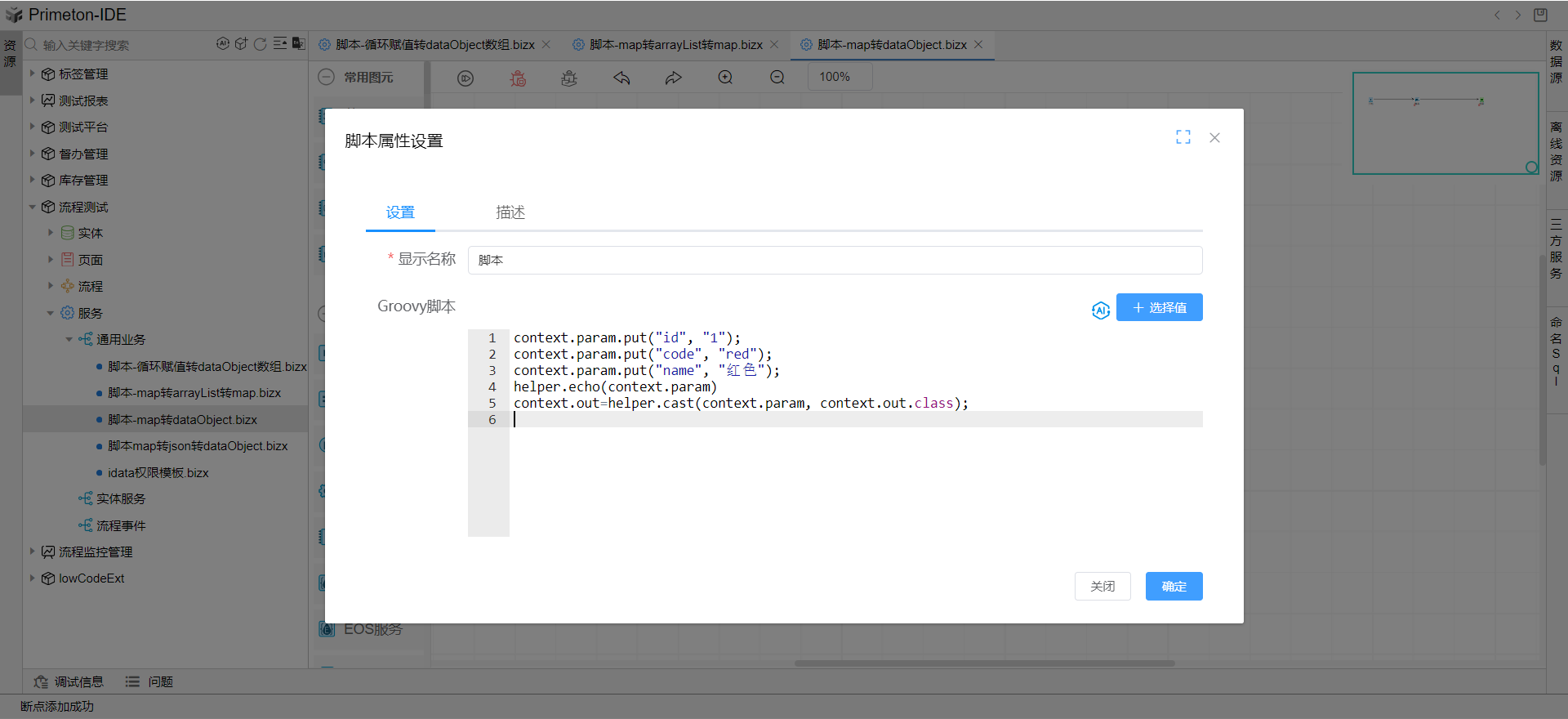Open the 脚本-map转arrayList转map.bizx tab
1568x719 pixels.
point(675,45)
